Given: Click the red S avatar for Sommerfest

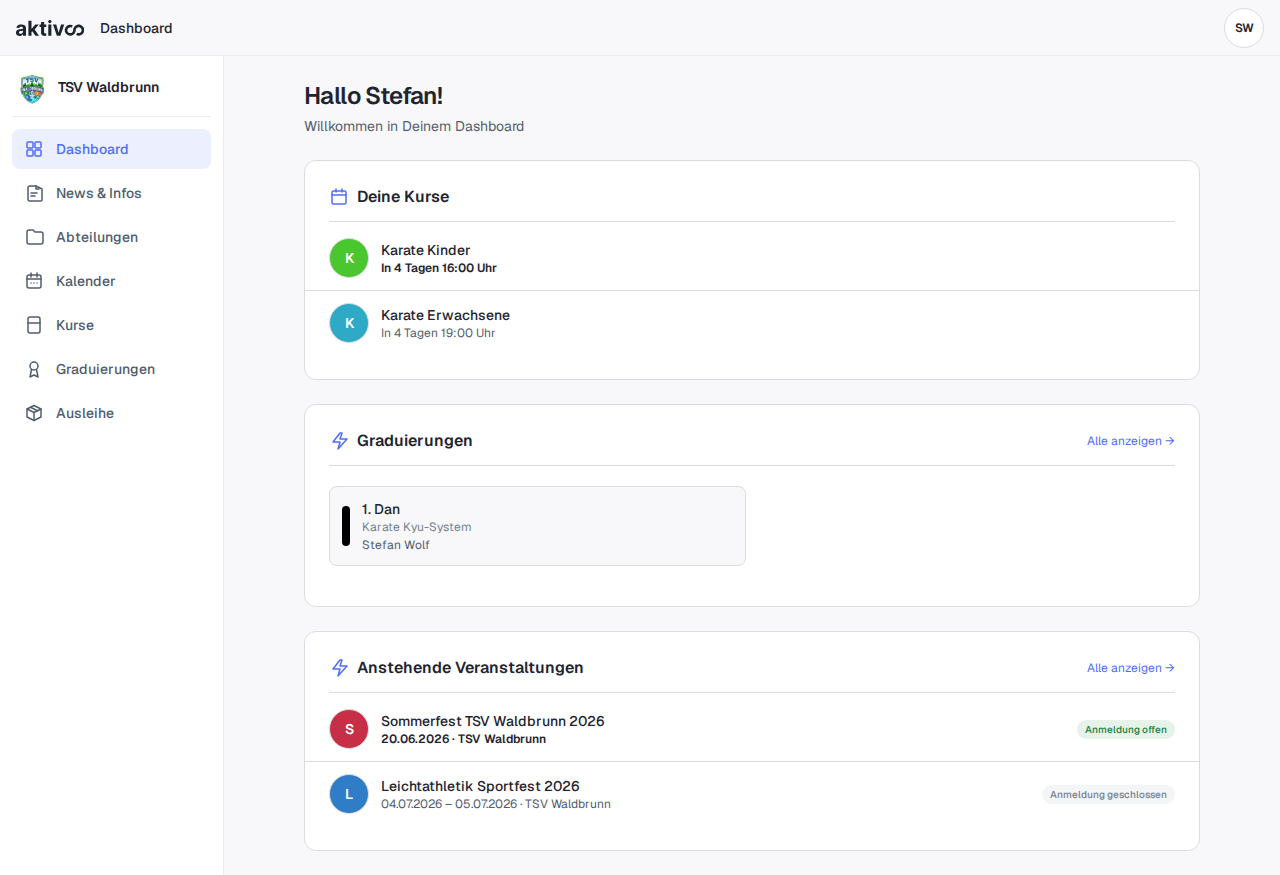Looking at the screenshot, I should coord(349,729).
